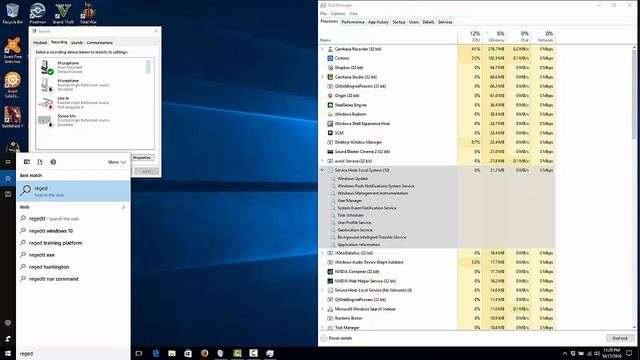
Task: Switch to the Details tab in Task Manager
Action: 428,22
